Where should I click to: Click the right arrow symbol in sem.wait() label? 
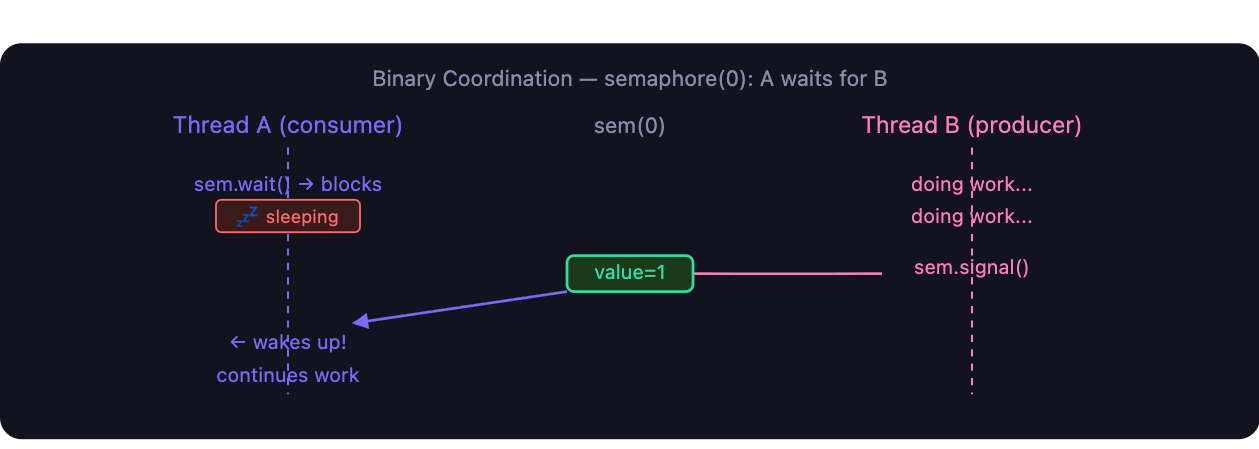pyautogui.click(x=307, y=184)
